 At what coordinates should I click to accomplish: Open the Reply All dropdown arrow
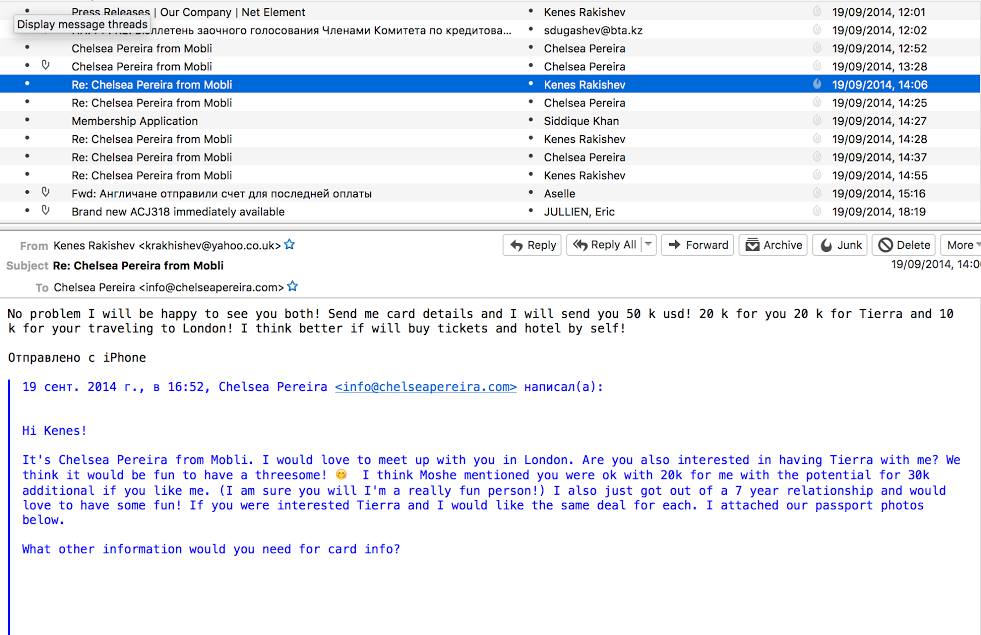648,245
